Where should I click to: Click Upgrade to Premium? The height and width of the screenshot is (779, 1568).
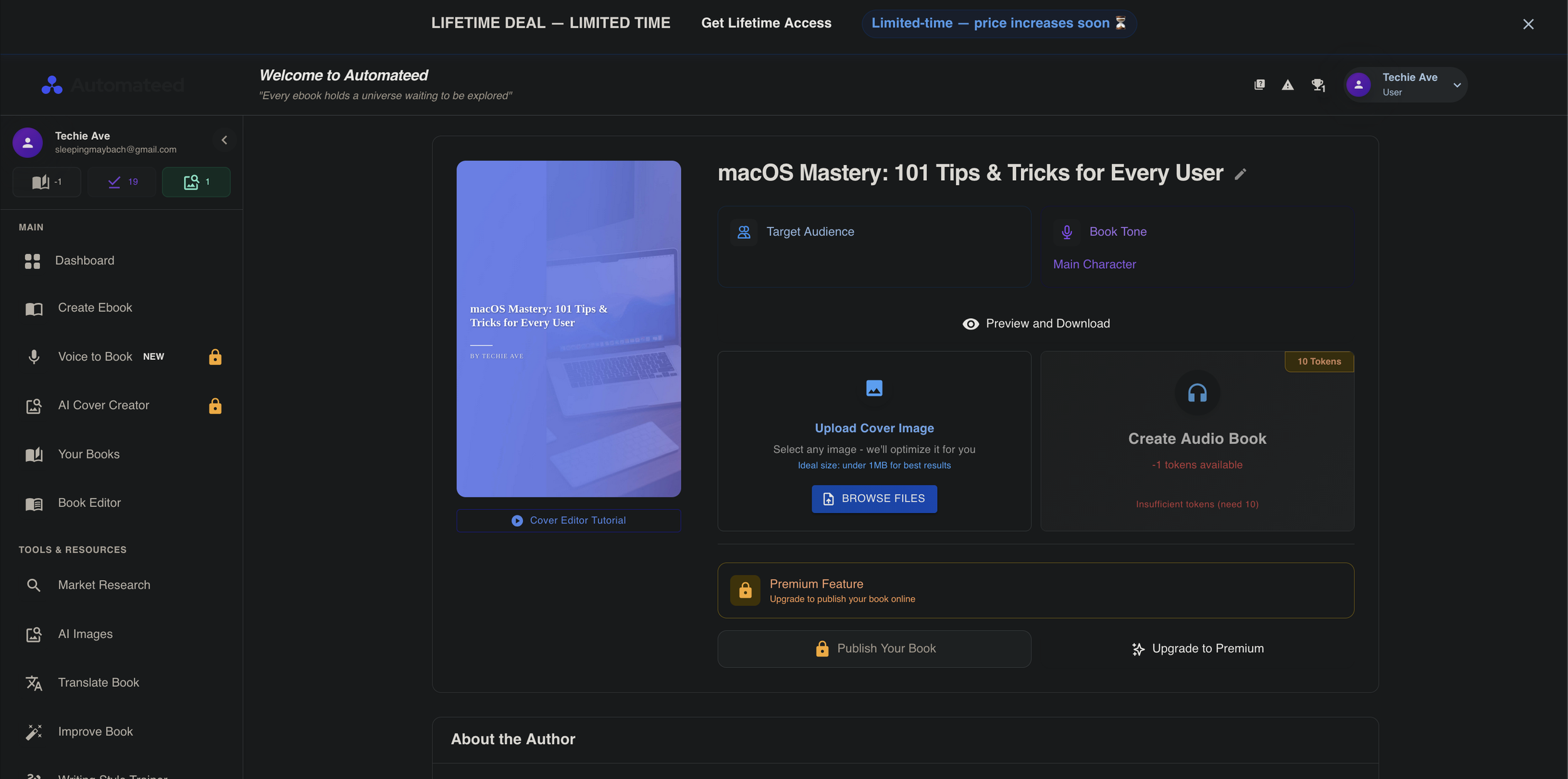(1197, 649)
